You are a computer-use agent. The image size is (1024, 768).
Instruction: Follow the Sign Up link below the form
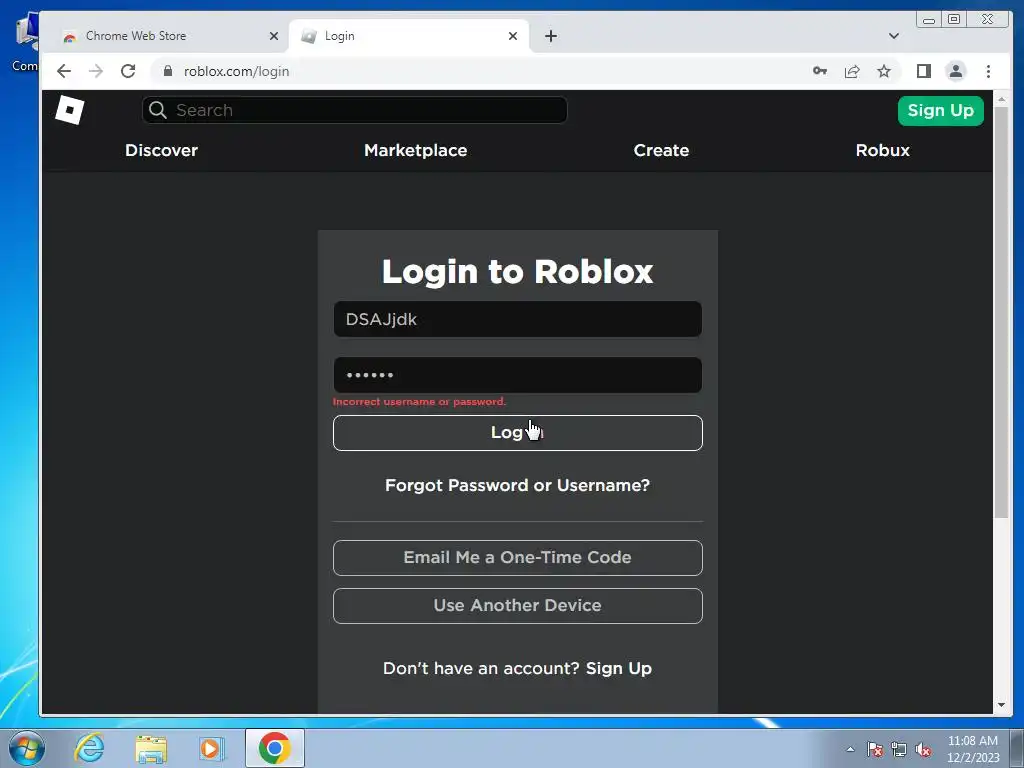(x=618, y=668)
